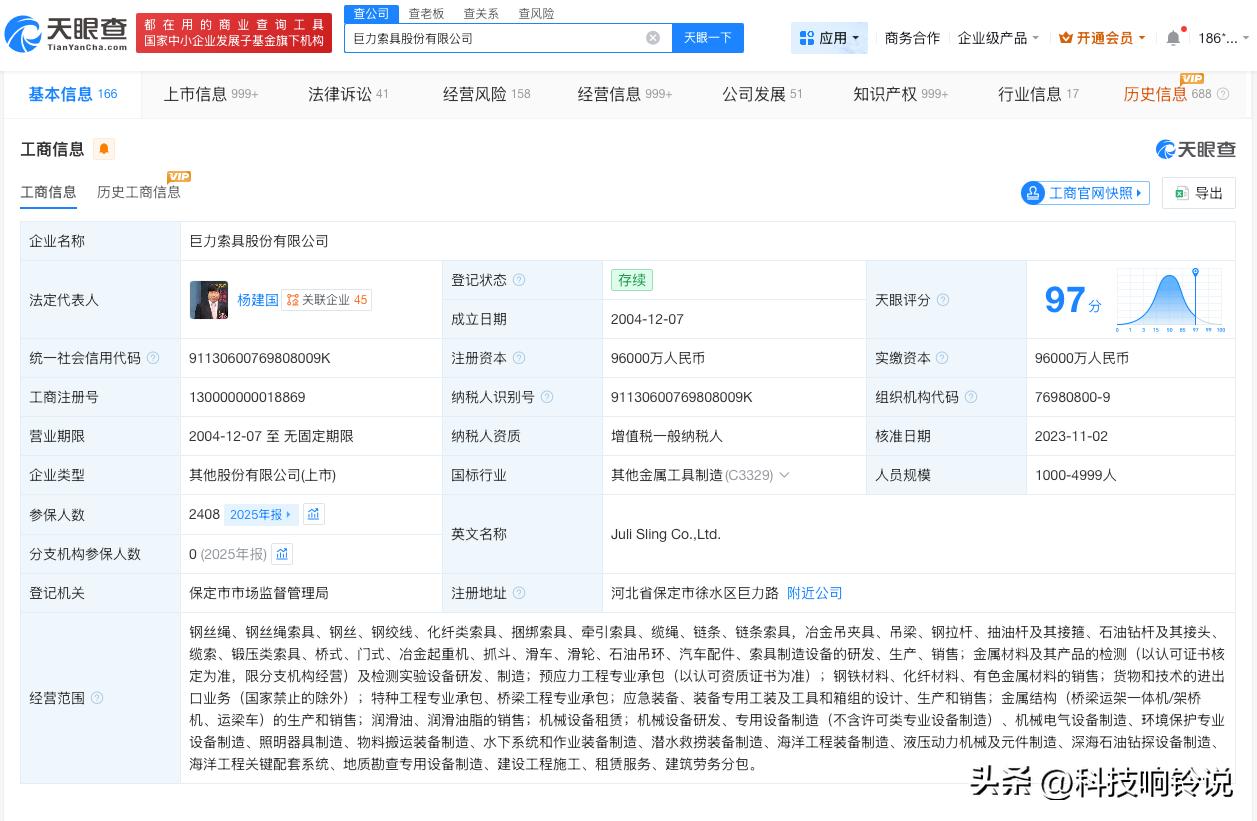The image size is (1257, 821).
Task: Open the 应用 apps dropdown
Action: tap(830, 38)
